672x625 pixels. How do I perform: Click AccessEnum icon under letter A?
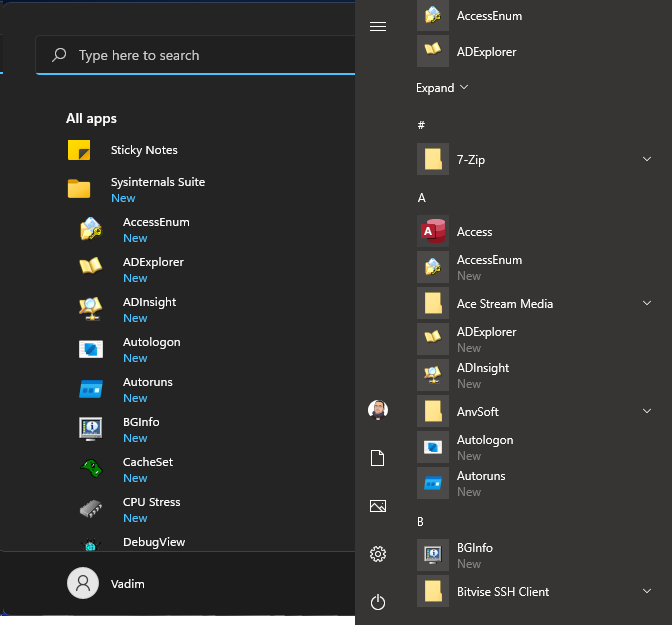[x=433, y=267]
